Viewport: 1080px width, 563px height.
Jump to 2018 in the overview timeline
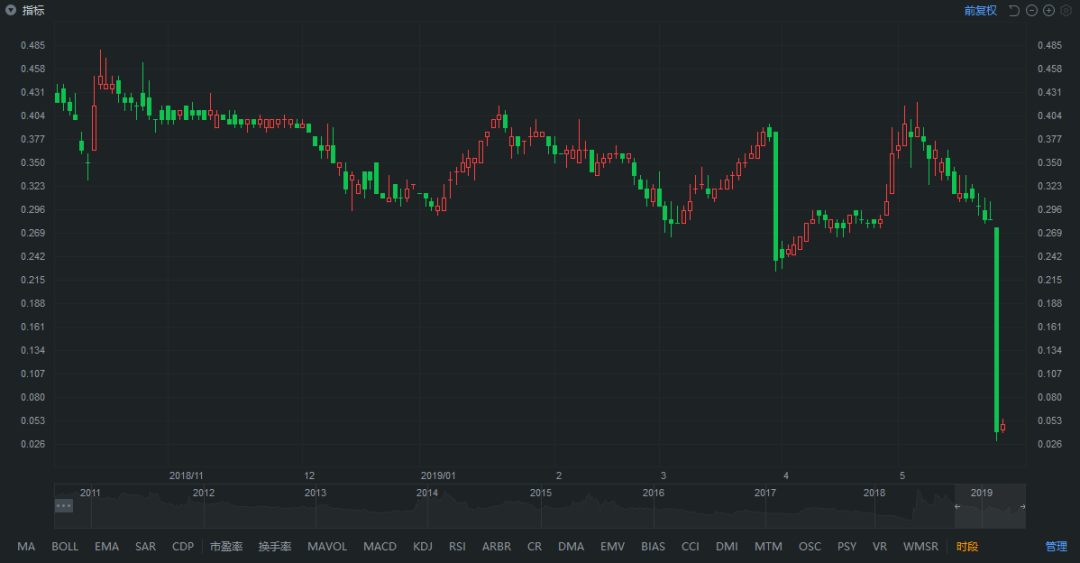874,493
